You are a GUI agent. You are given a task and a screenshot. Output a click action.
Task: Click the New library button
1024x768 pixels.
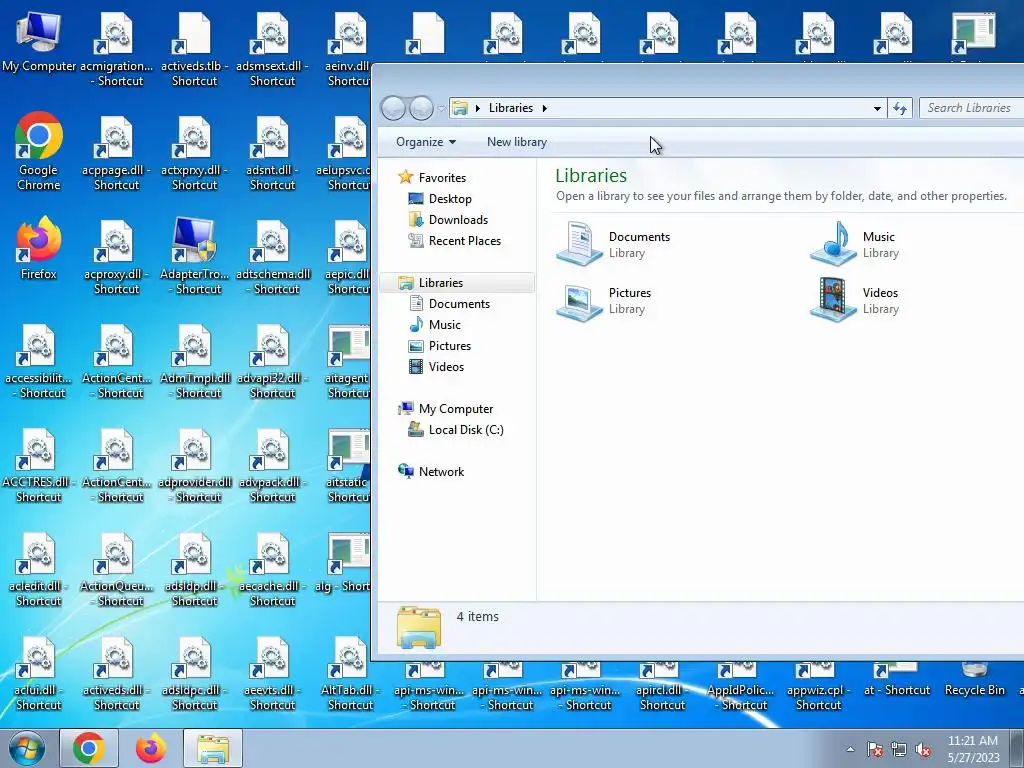pyautogui.click(x=517, y=142)
